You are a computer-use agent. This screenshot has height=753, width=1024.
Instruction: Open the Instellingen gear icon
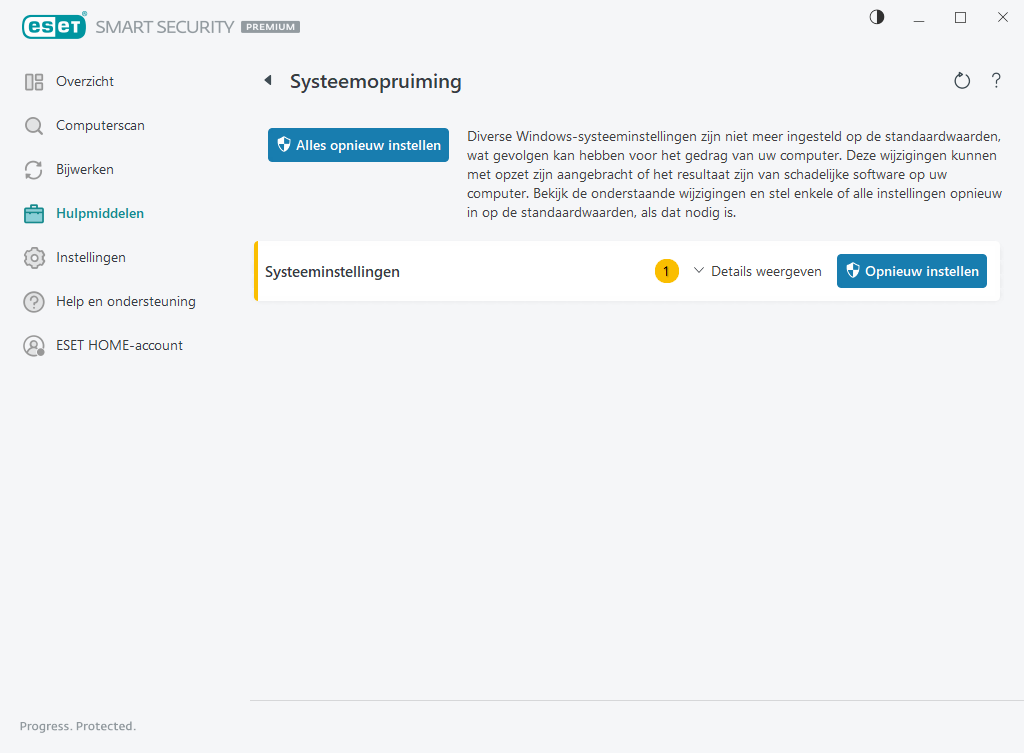[33, 257]
